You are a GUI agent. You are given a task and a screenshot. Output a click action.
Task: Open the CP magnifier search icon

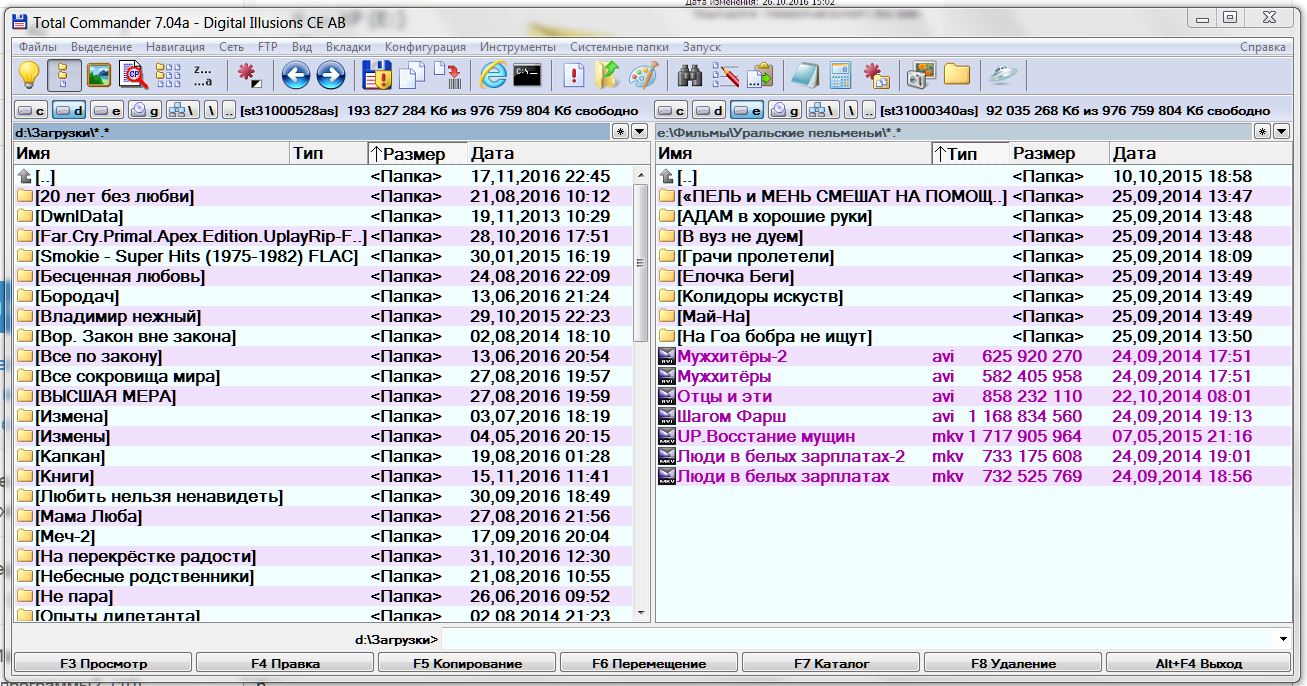coord(133,75)
